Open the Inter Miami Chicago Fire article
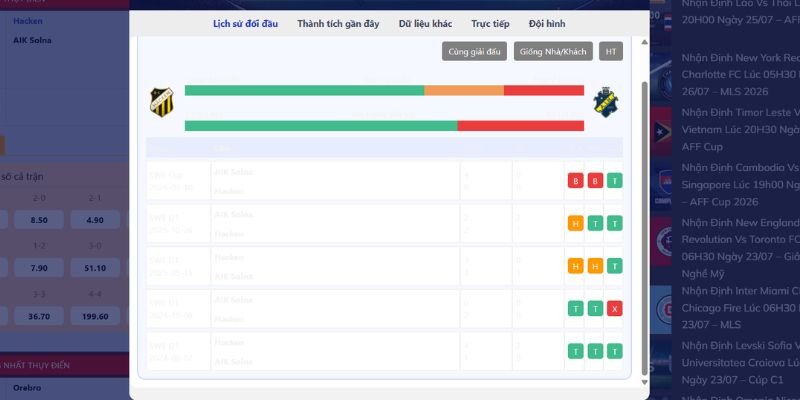This screenshot has width=800, height=400. tap(740, 308)
